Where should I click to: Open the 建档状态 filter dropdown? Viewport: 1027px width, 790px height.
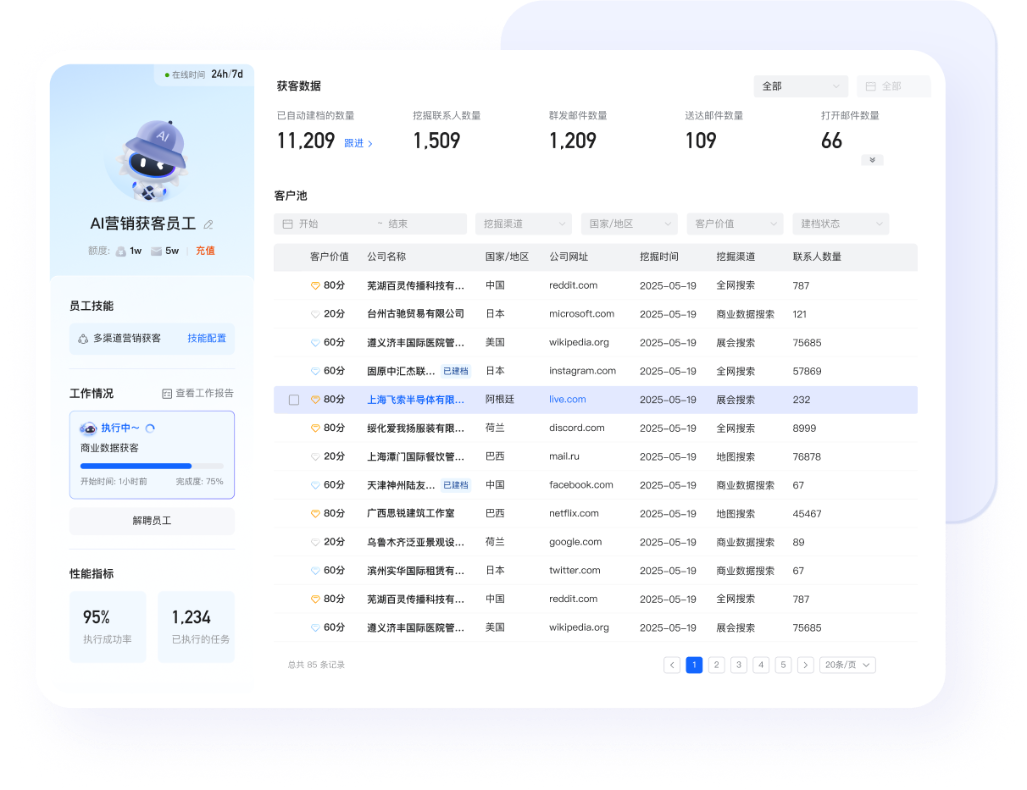pyautogui.click(x=840, y=224)
